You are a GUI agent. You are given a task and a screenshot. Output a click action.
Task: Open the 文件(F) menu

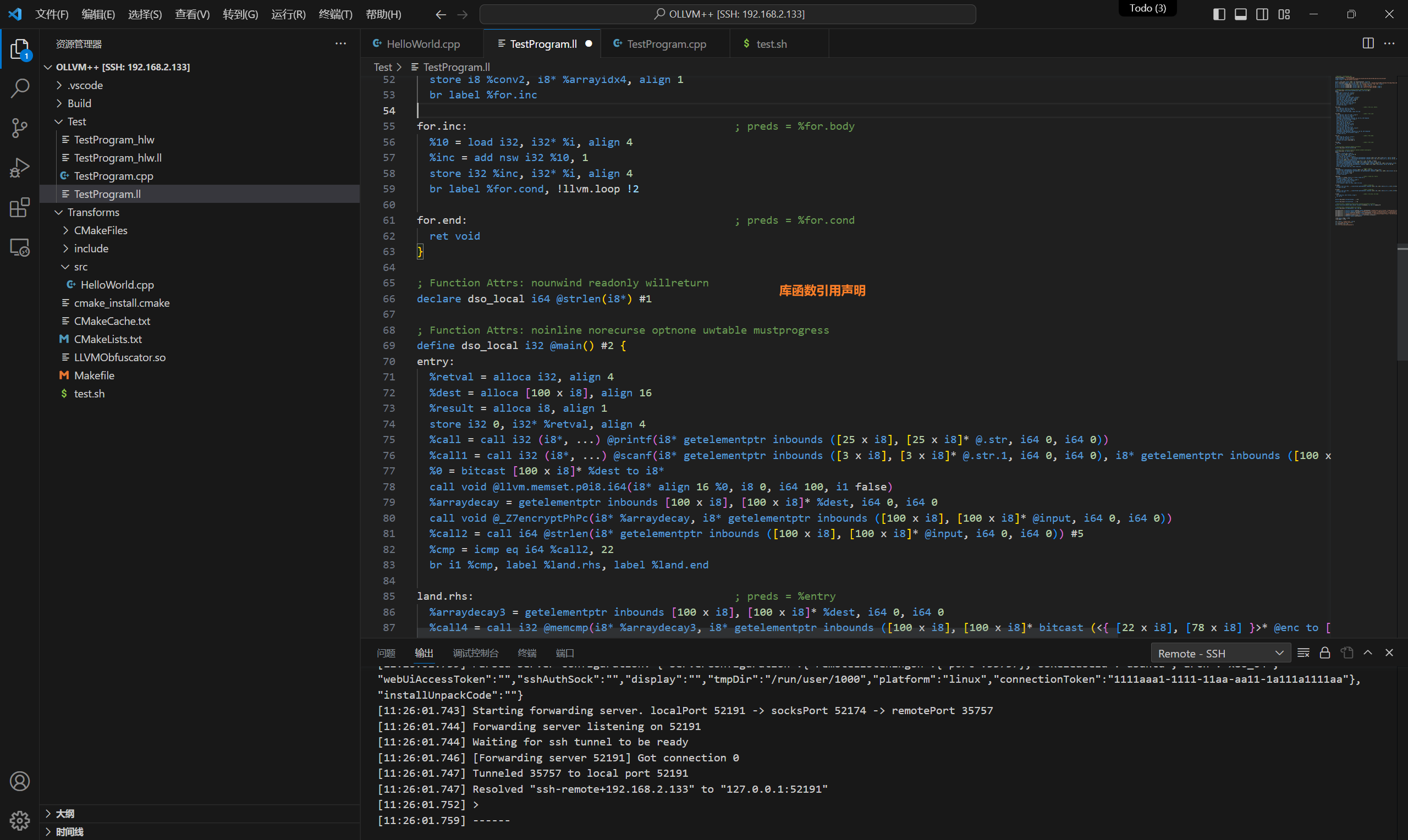[x=52, y=14]
